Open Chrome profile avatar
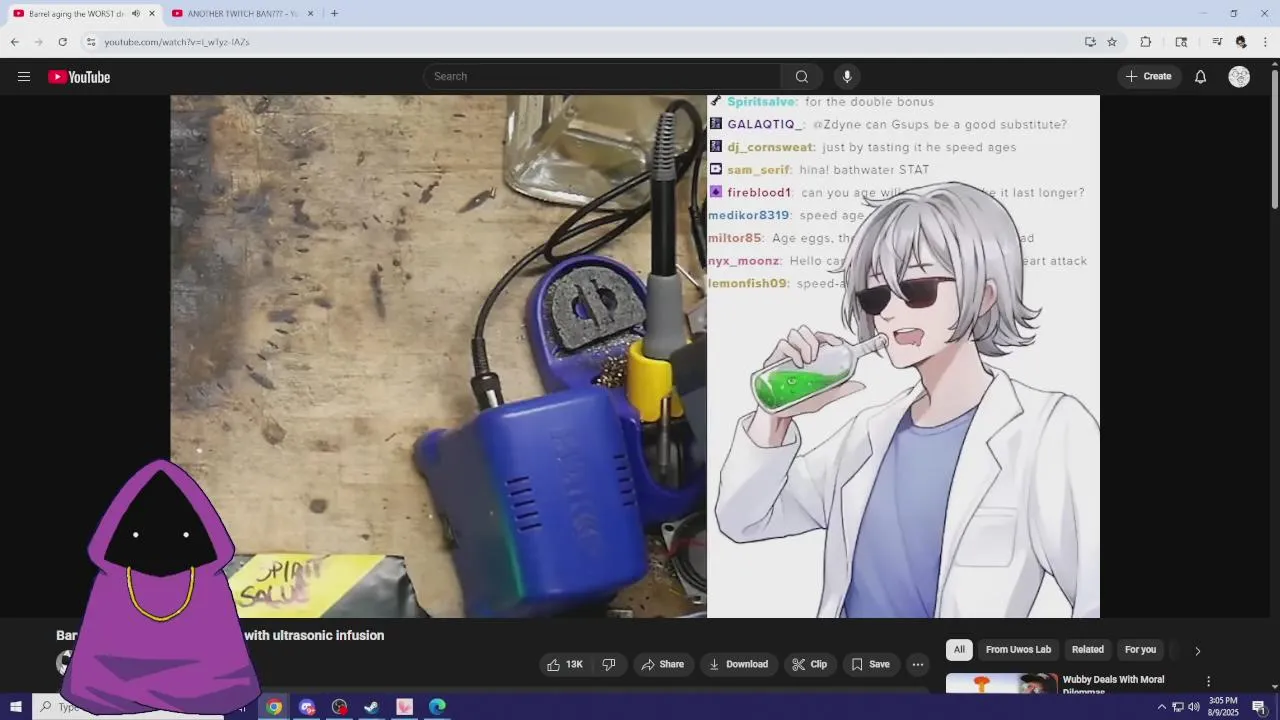This screenshot has width=1280, height=720. [x=1241, y=42]
